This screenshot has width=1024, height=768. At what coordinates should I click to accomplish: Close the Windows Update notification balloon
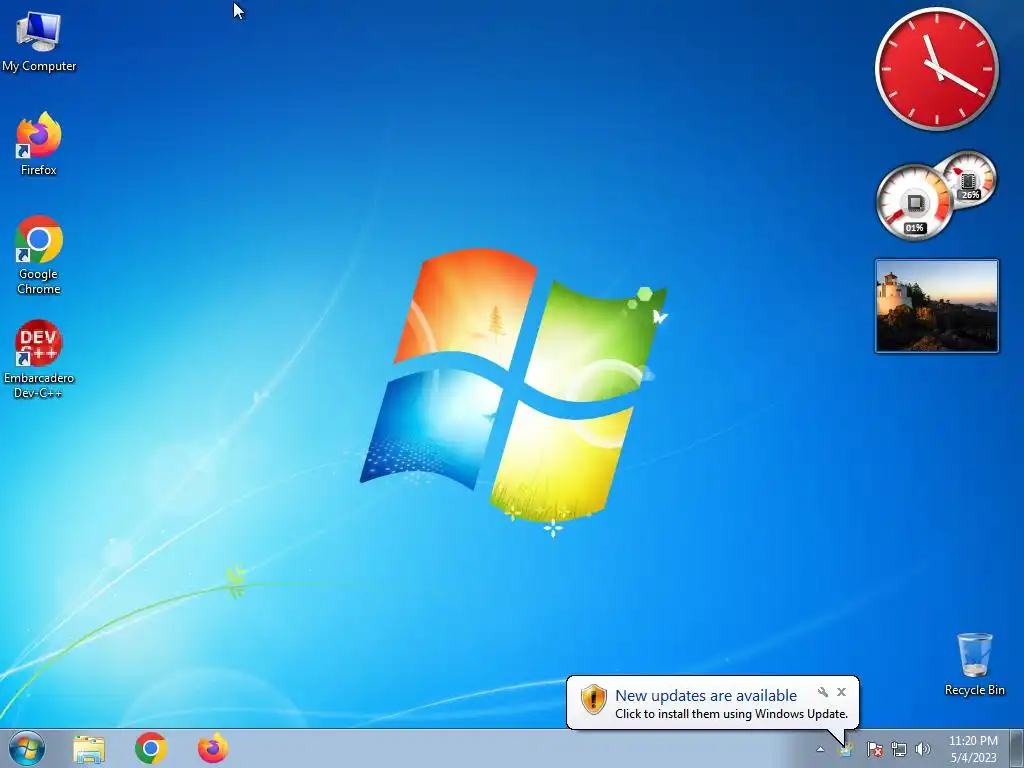[841, 692]
